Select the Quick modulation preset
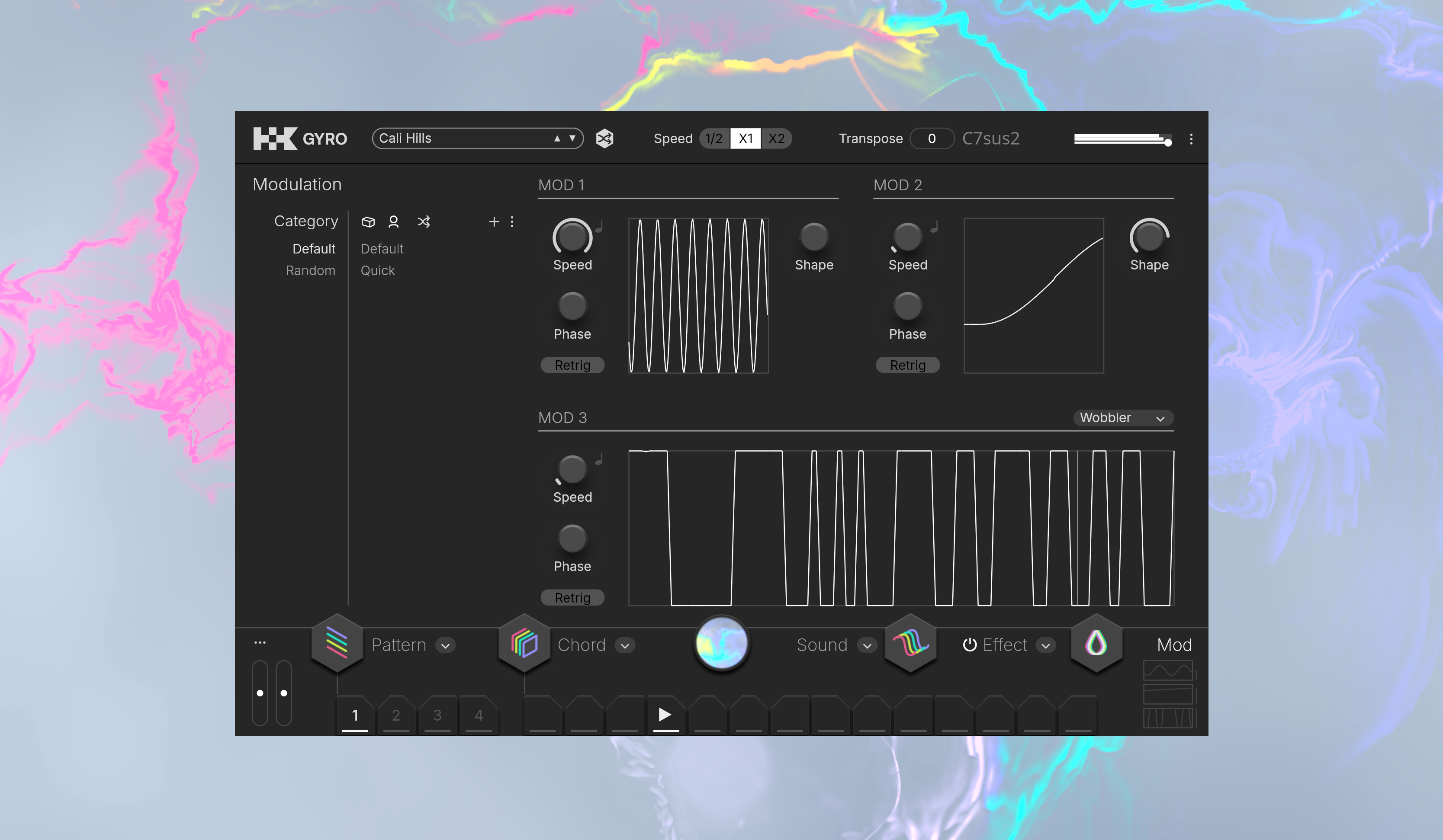 point(377,271)
